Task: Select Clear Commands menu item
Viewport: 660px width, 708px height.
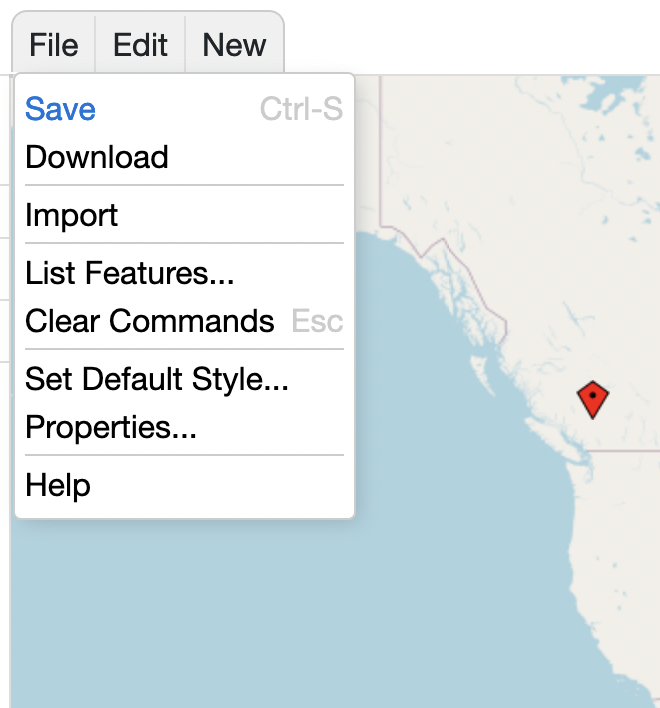Action: tap(150, 321)
